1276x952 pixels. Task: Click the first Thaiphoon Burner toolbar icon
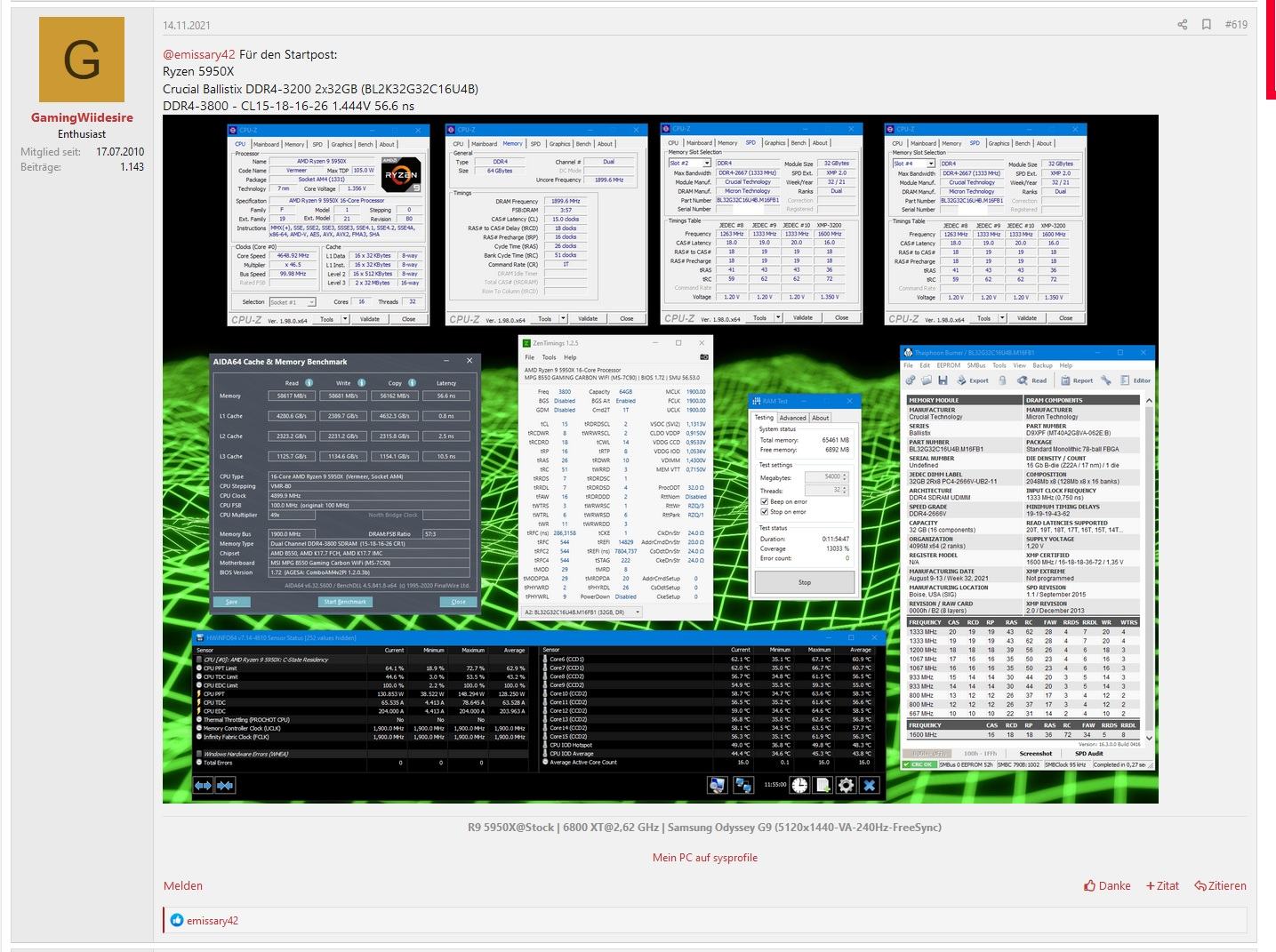tap(911, 380)
